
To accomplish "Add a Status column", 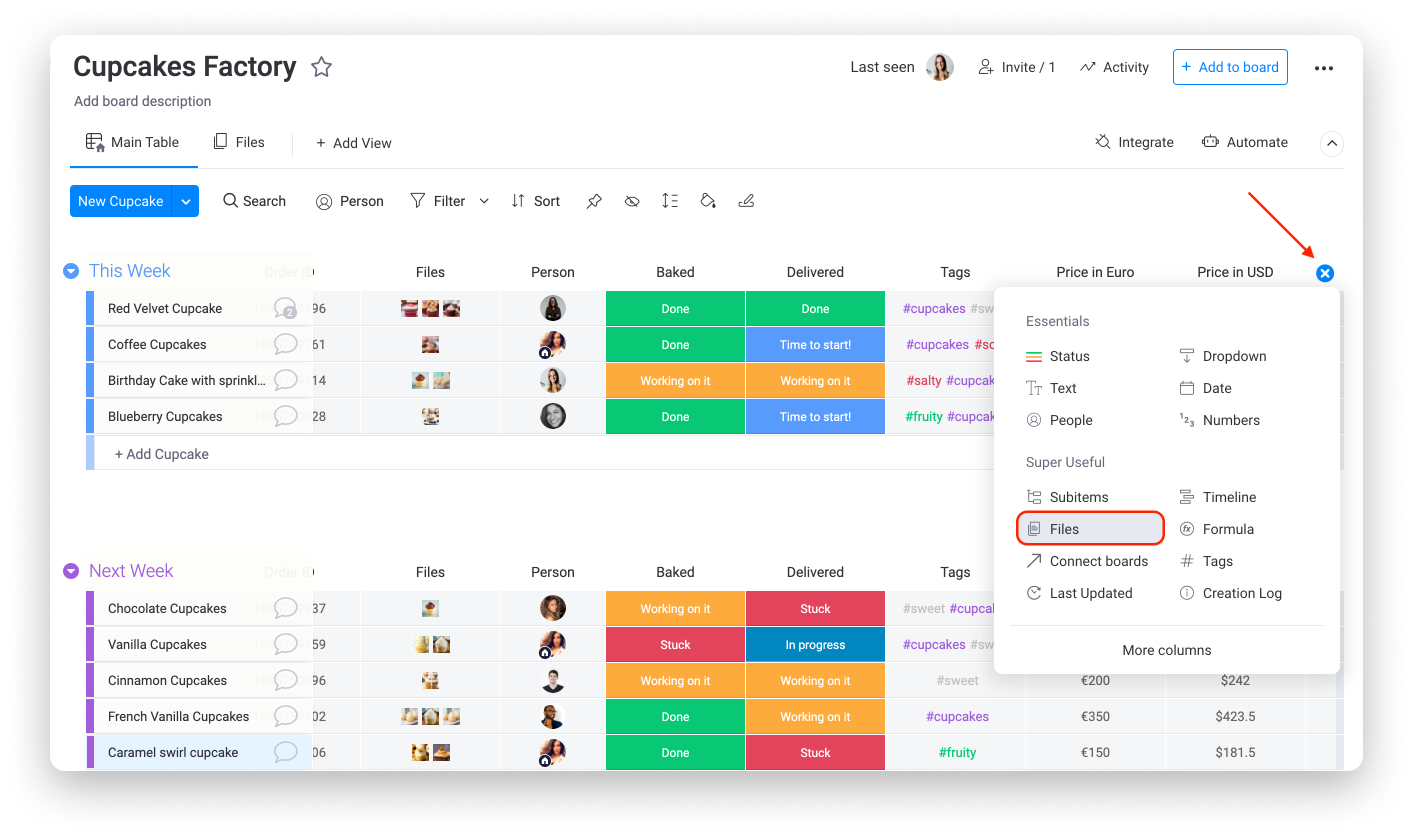I will tap(1058, 356).
